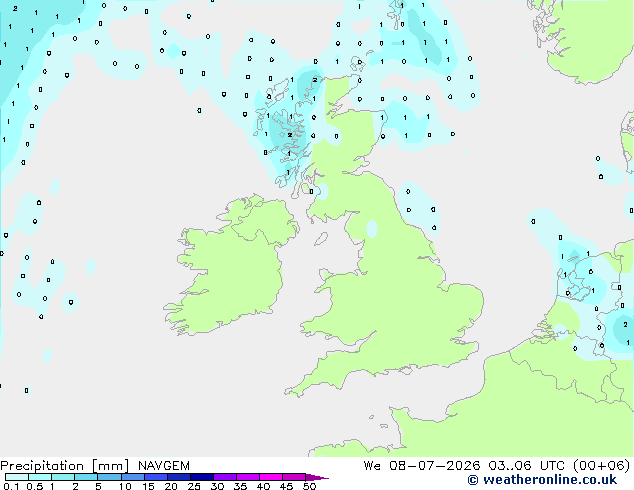Click the 'Precipitation [mm]' title text
The height and width of the screenshot is (490, 634).
tap(64, 466)
